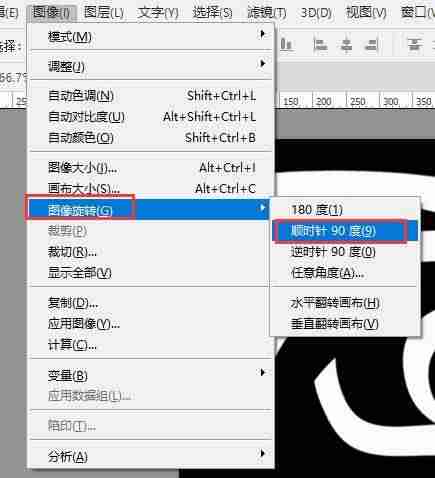The height and width of the screenshot is (478, 435).
Task: Open 画布大小(S)... dialog
Action: 151,188
